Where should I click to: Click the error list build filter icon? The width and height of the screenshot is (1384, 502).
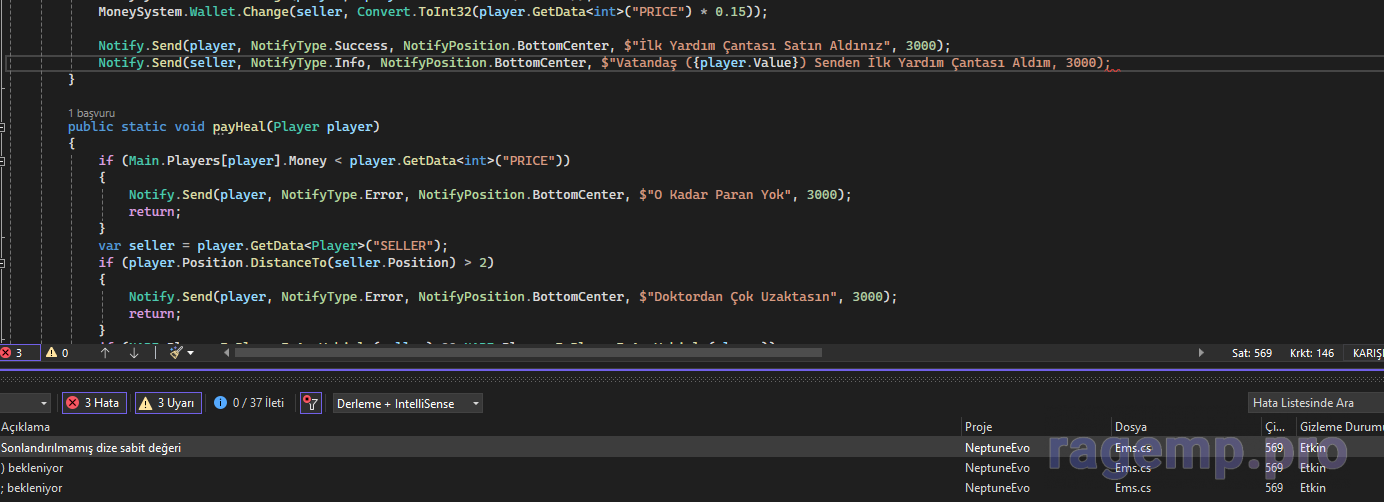pyautogui.click(x=311, y=403)
